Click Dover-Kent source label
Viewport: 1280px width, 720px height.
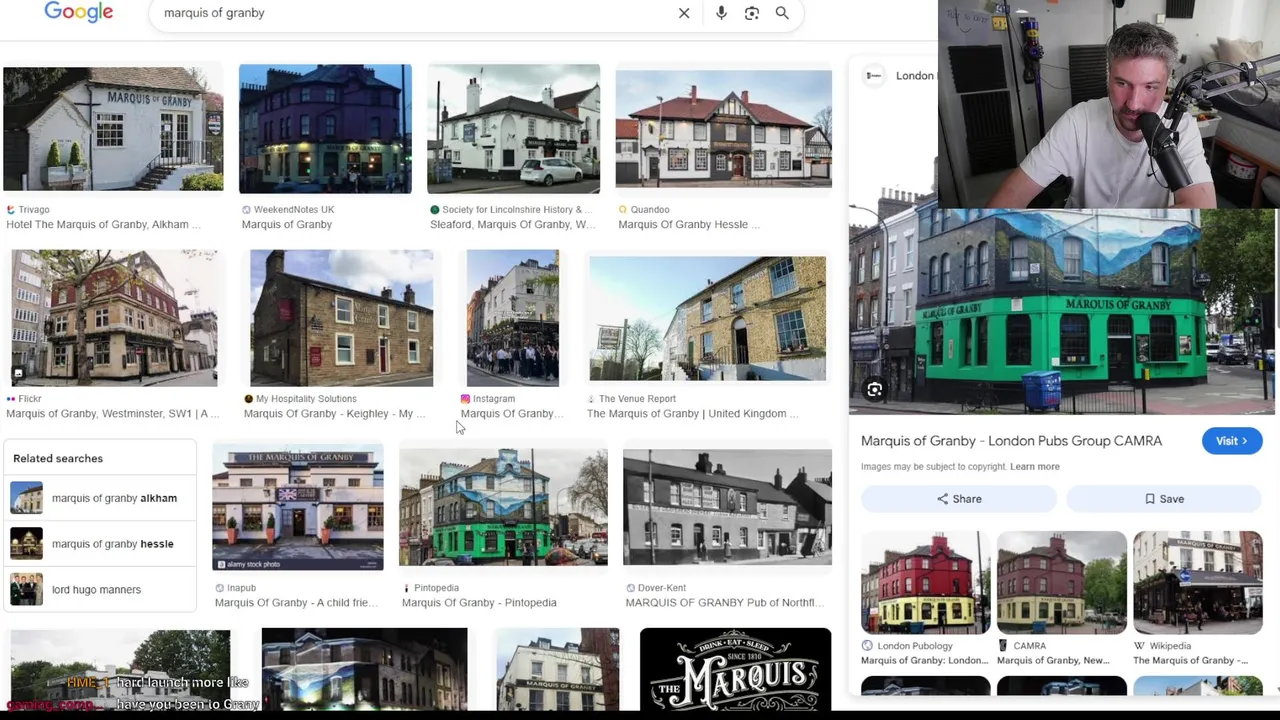[662, 588]
